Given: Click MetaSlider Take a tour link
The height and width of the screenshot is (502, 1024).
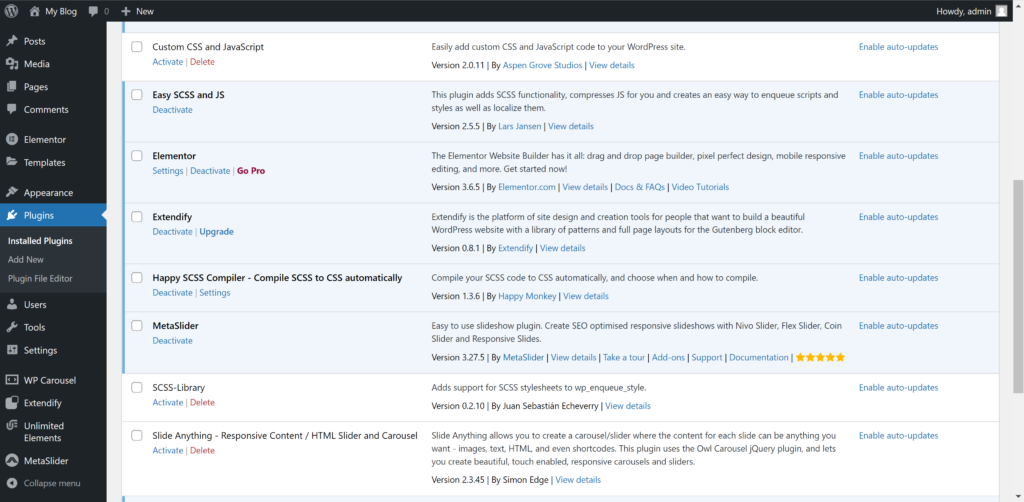Looking at the screenshot, I should click(x=624, y=358).
